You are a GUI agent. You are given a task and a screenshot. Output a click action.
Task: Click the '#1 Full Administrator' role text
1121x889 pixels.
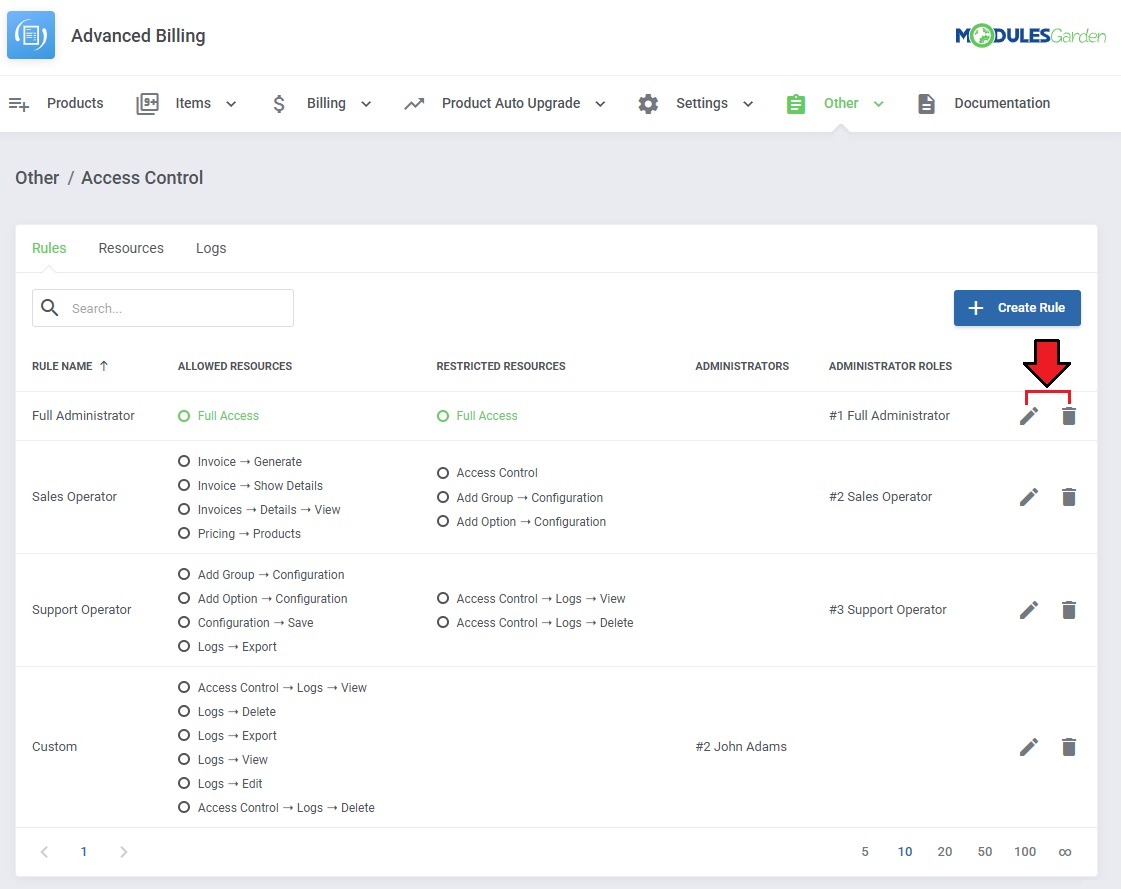click(889, 416)
